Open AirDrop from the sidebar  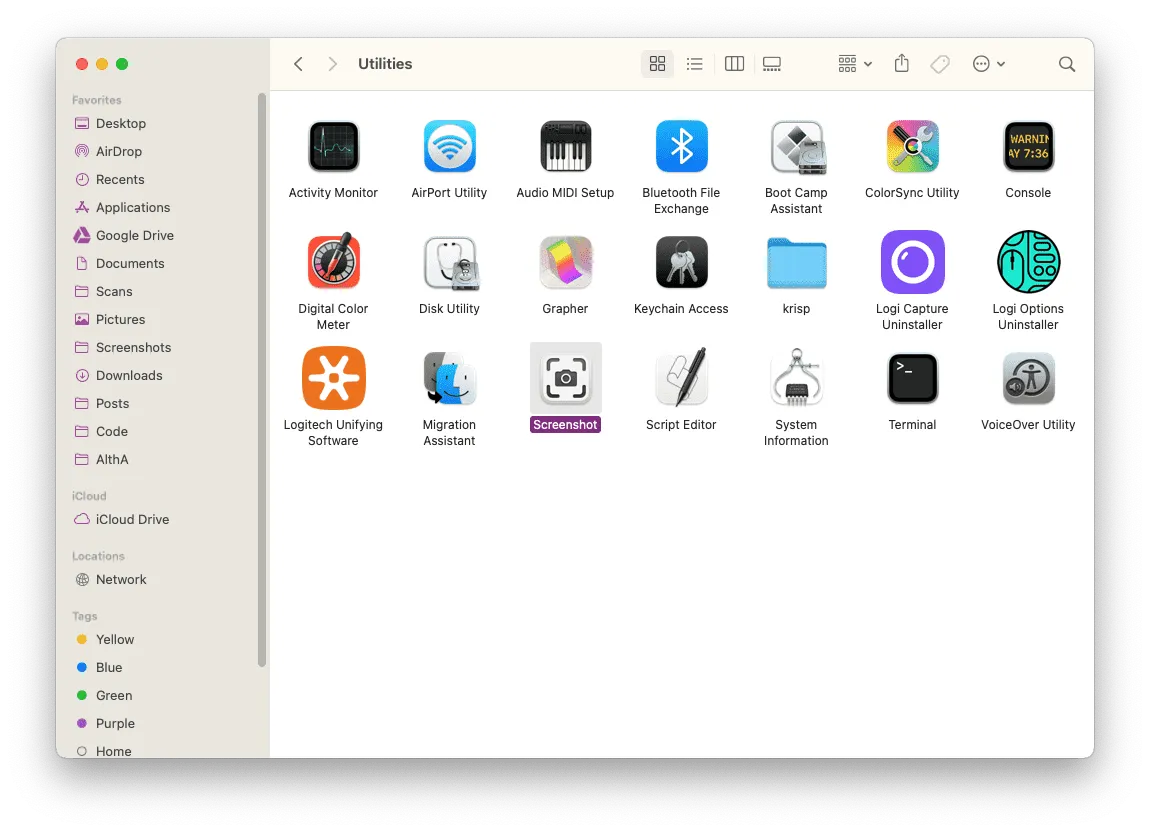[119, 151]
